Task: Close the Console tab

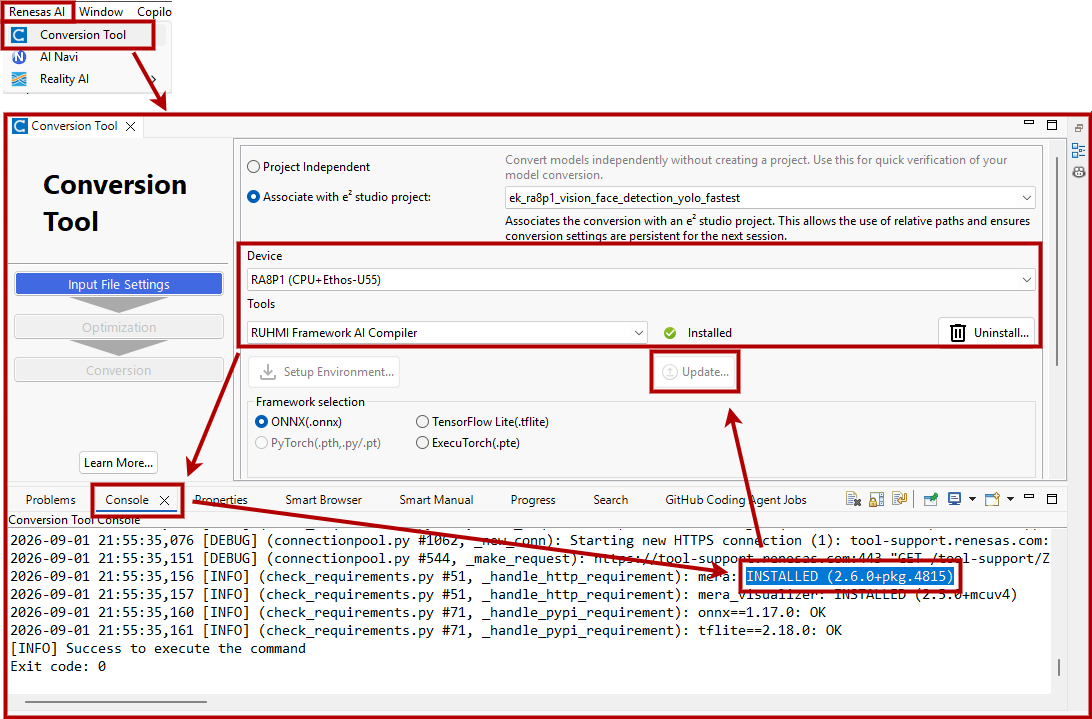Action: (x=164, y=500)
